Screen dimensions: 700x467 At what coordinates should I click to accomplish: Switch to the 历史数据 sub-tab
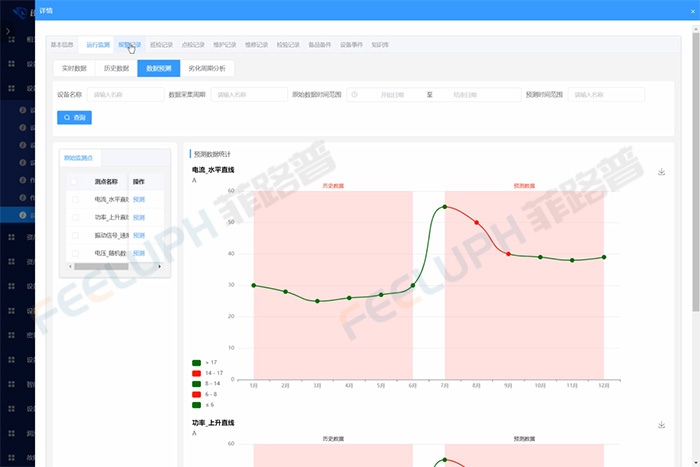116,68
